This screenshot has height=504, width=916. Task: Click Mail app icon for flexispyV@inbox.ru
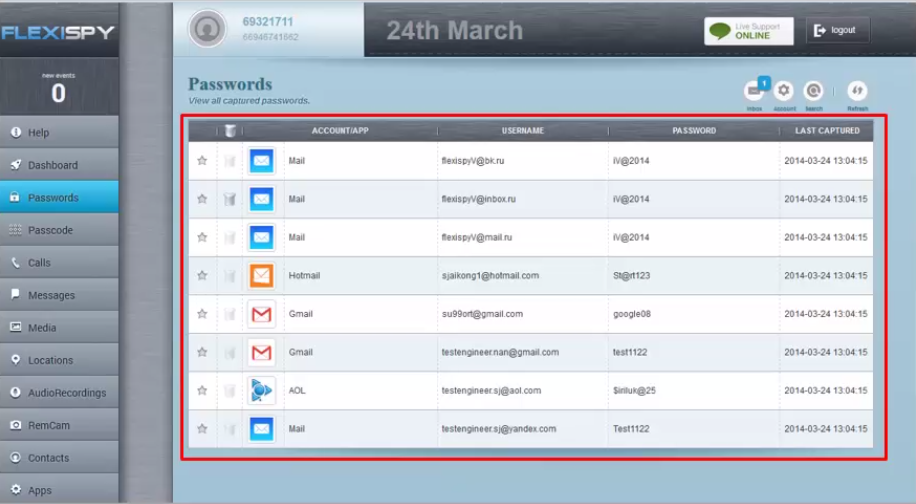[261, 199]
